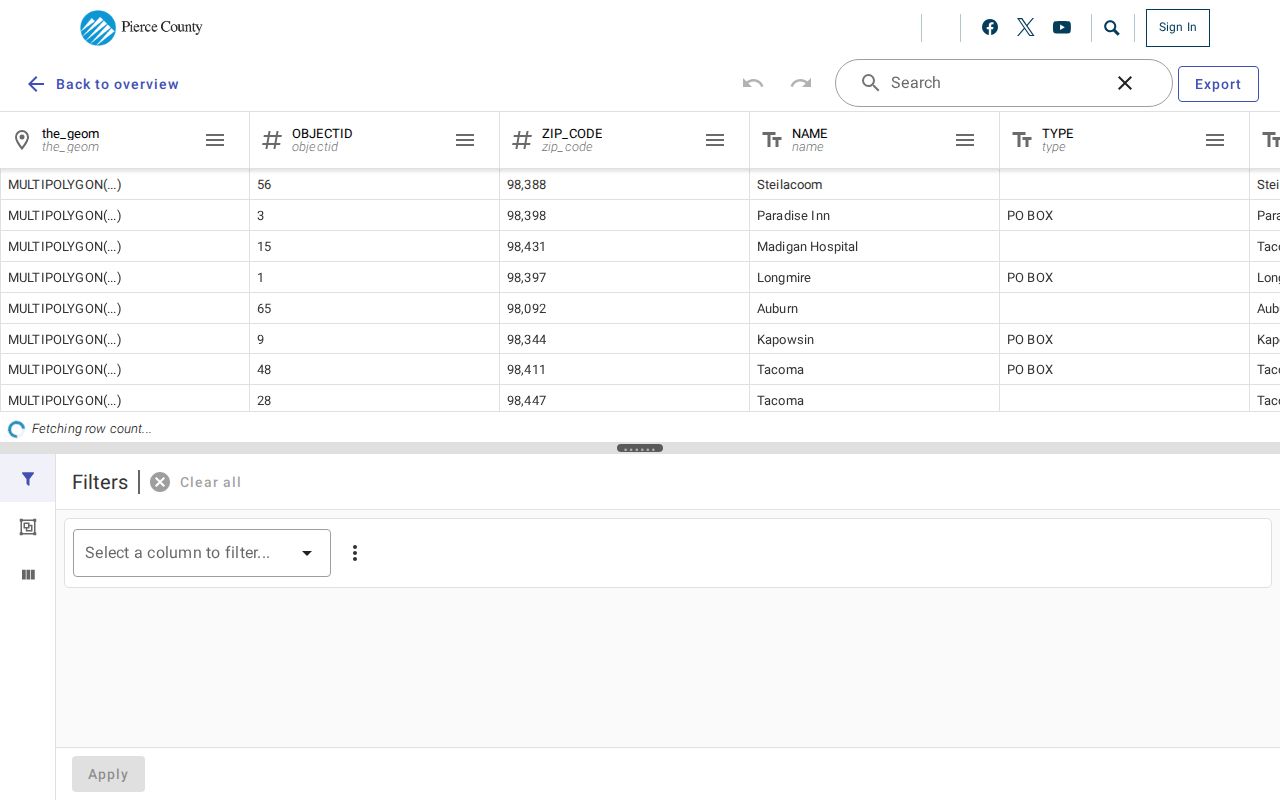Select PO BOX type in Paradise Inn row
Screen dimensions: 1280x800
click(1124, 216)
